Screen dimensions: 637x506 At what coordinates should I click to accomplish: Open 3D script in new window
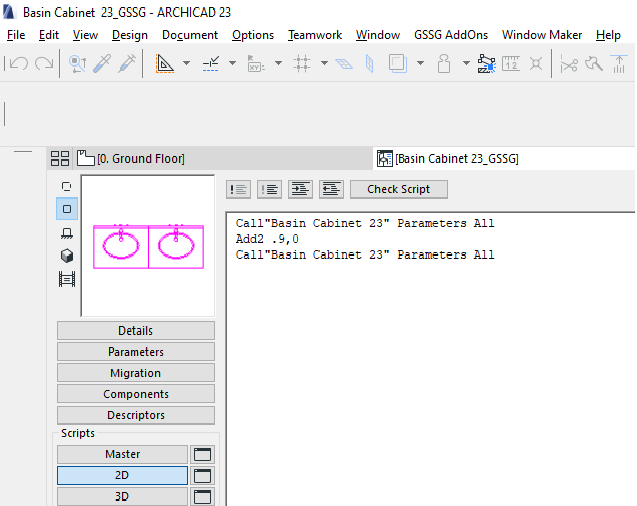pos(202,496)
